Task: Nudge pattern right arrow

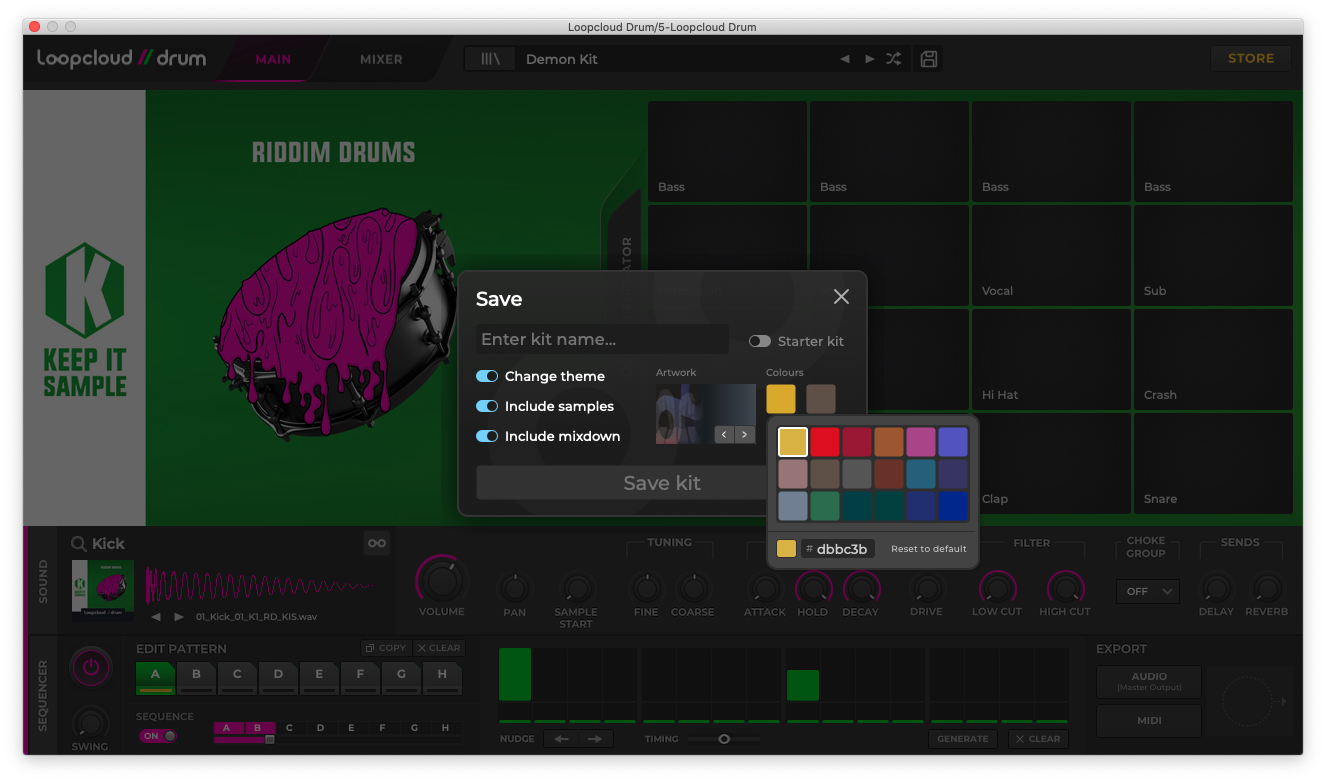Action: pyautogui.click(x=595, y=739)
